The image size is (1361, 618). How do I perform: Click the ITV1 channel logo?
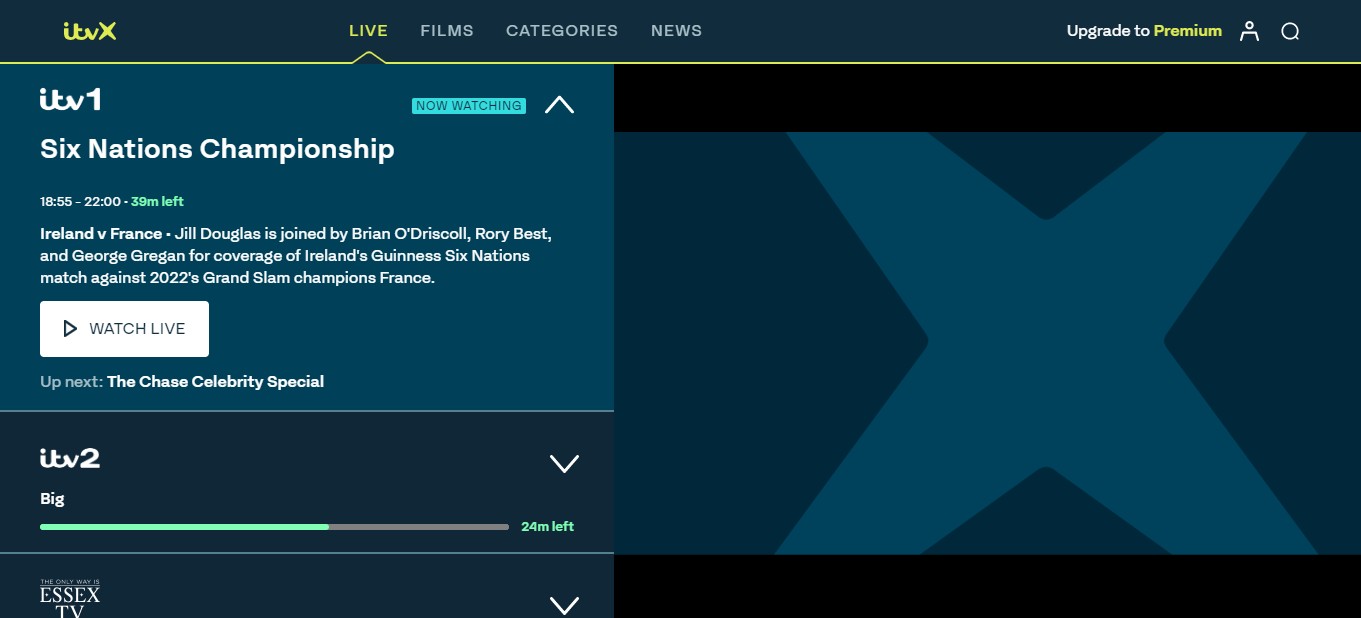pos(70,99)
